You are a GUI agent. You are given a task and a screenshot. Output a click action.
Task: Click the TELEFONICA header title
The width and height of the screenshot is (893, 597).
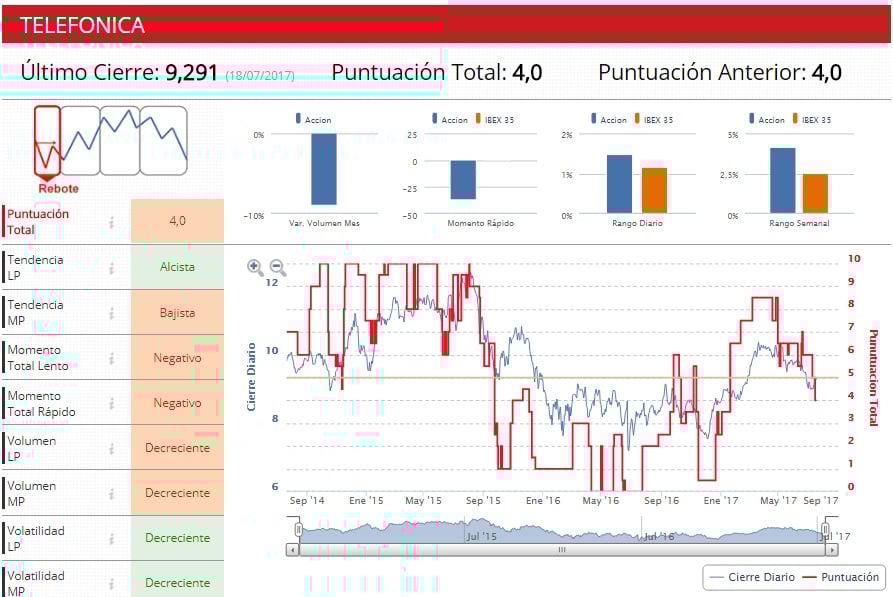point(82,25)
